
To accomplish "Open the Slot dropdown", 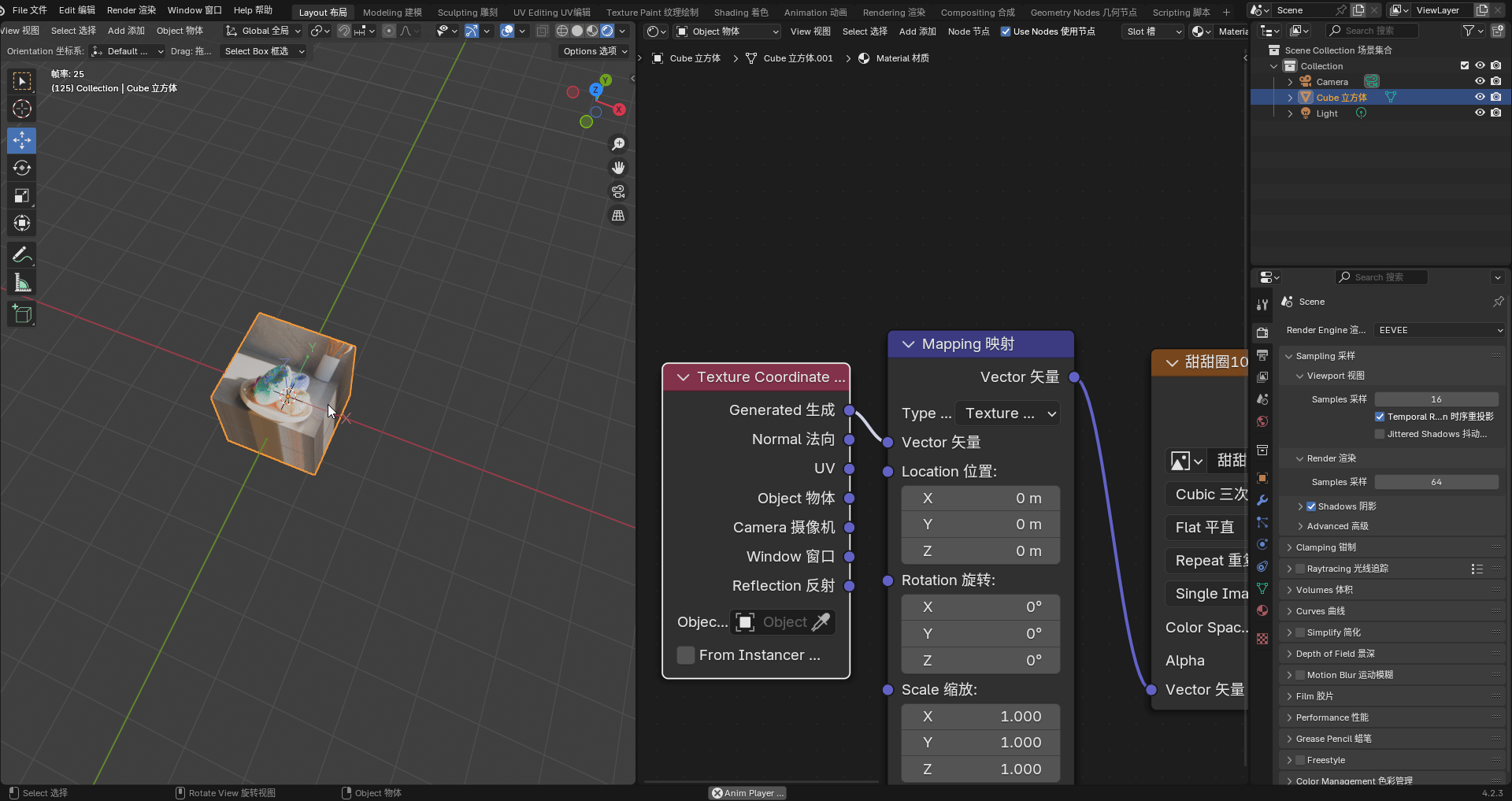I will coord(1154,32).
